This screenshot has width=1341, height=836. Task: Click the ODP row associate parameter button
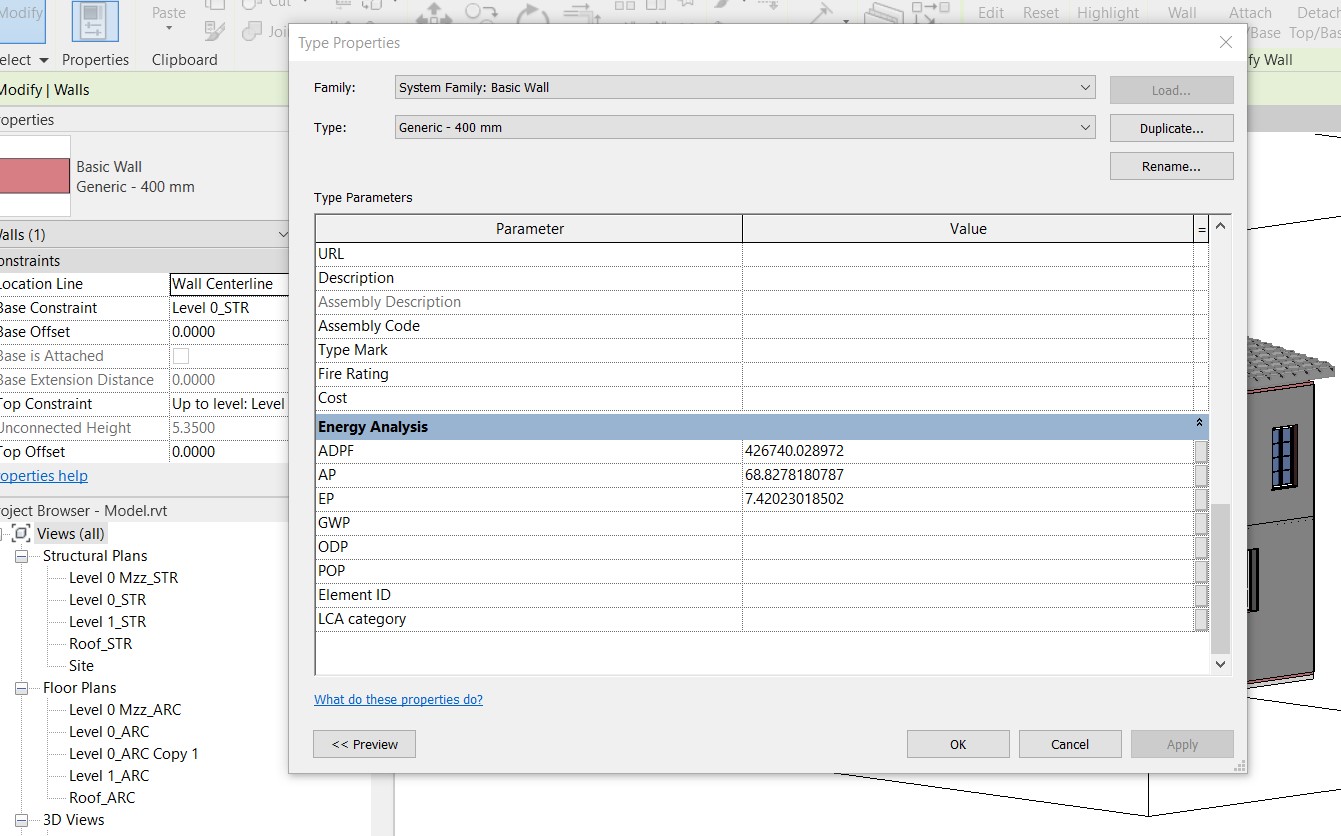1201,547
